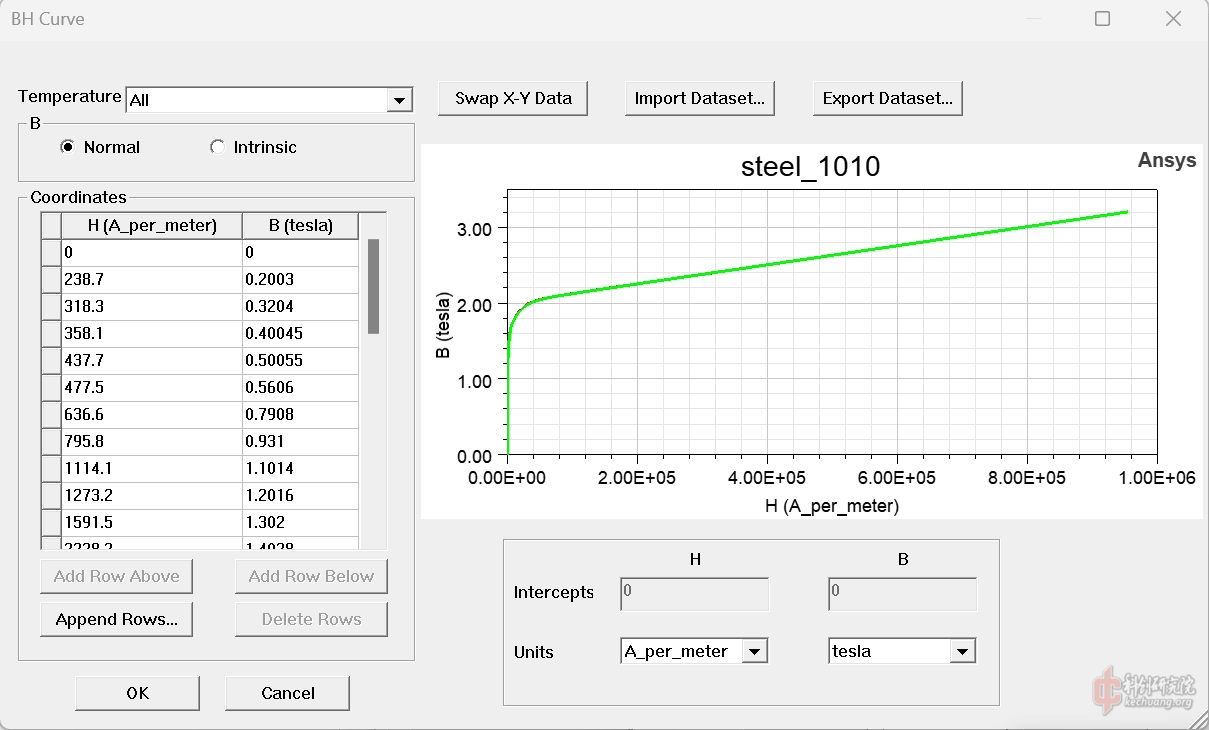This screenshot has width=1209, height=730.
Task: Select the B cell with value 0.7908
Action: pos(301,414)
